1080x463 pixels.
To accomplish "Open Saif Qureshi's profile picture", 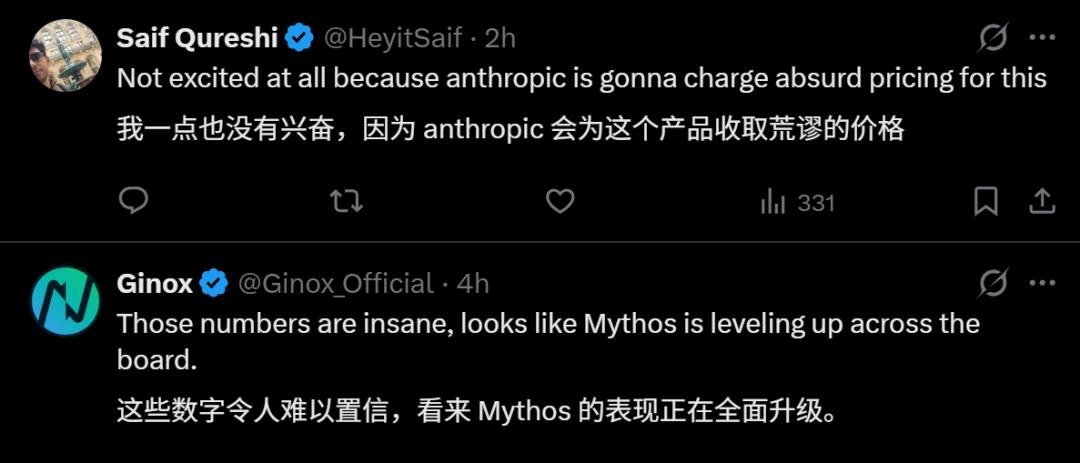I will click(x=65, y=55).
